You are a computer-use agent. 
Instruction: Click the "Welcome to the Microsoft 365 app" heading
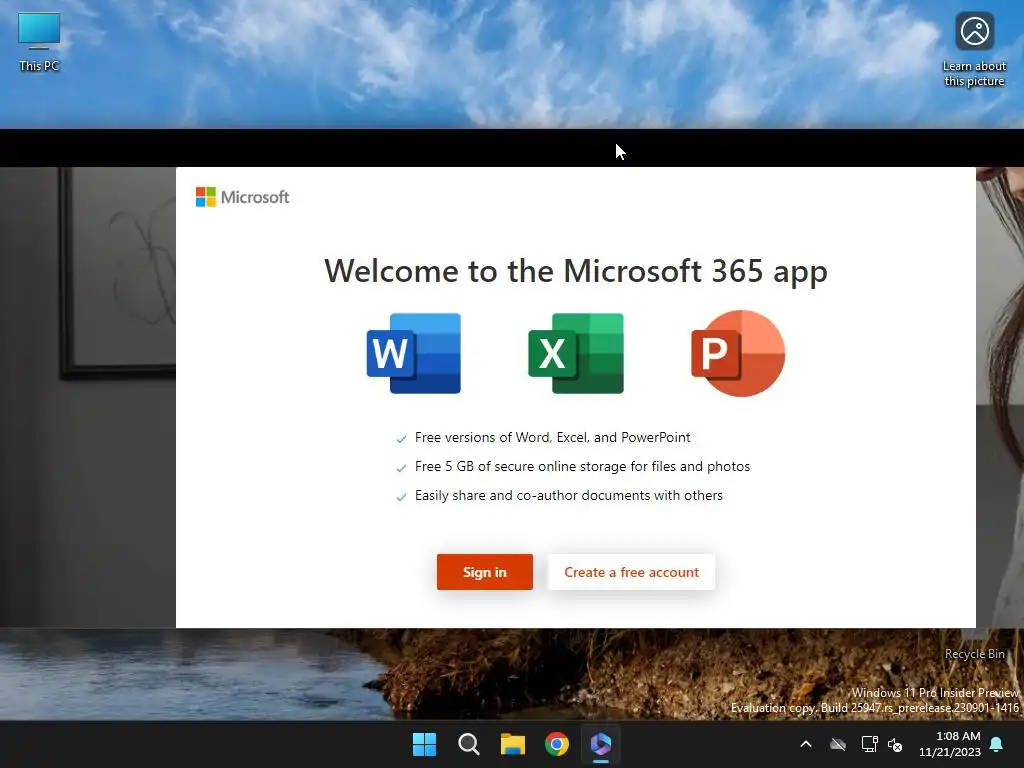pos(576,271)
